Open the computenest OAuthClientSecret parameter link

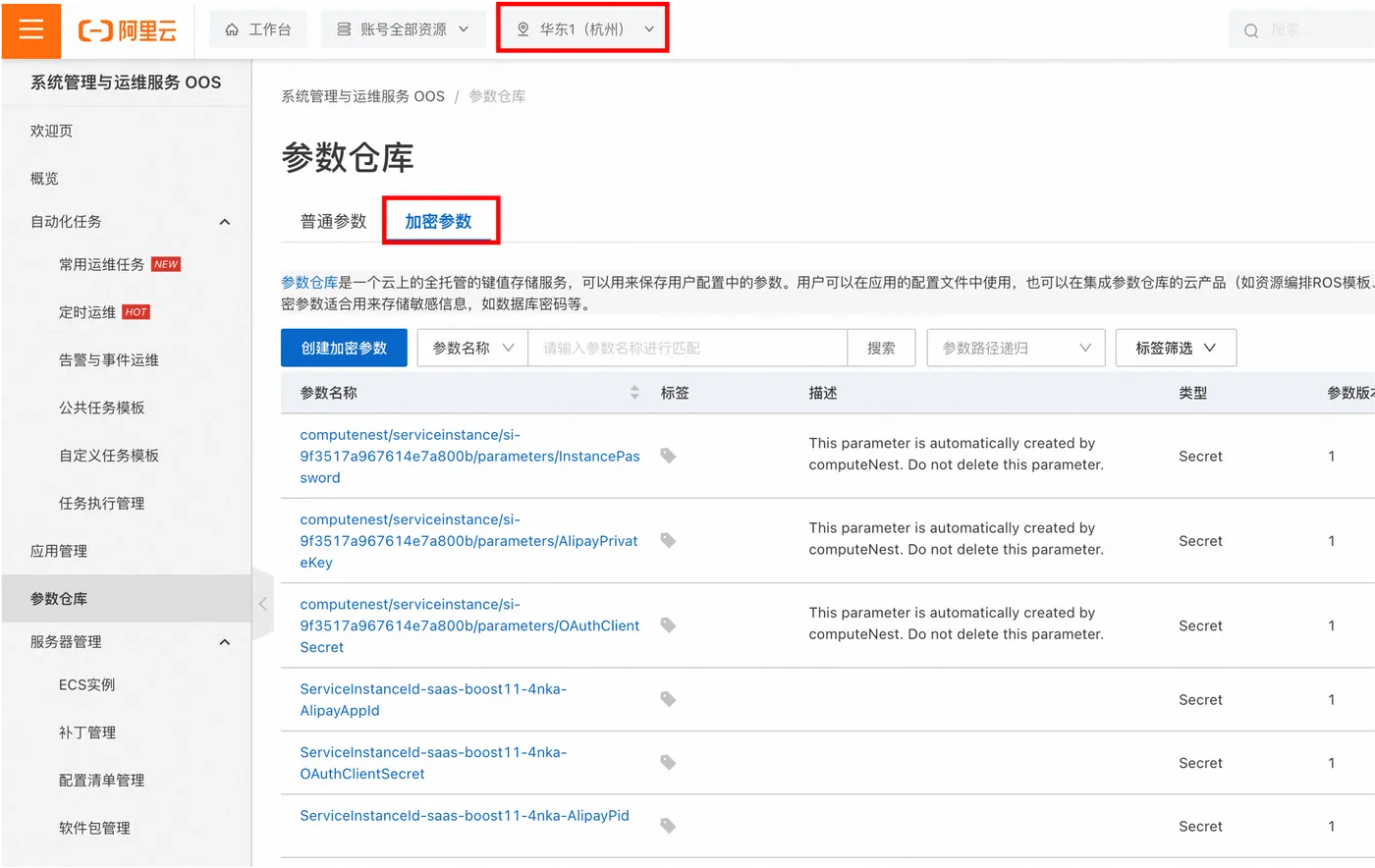coord(469,625)
